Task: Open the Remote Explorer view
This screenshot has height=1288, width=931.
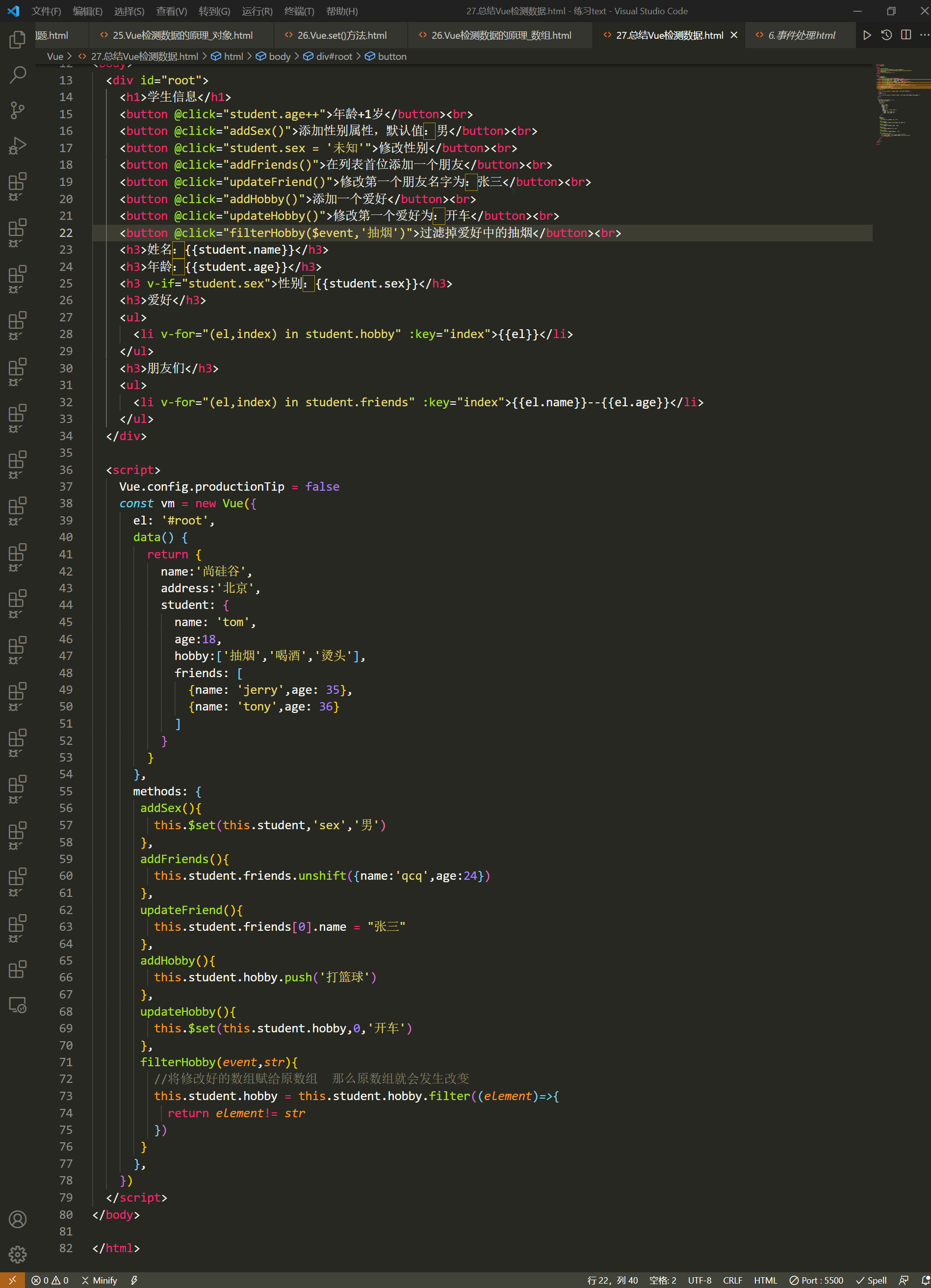Action: coord(18,1004)
